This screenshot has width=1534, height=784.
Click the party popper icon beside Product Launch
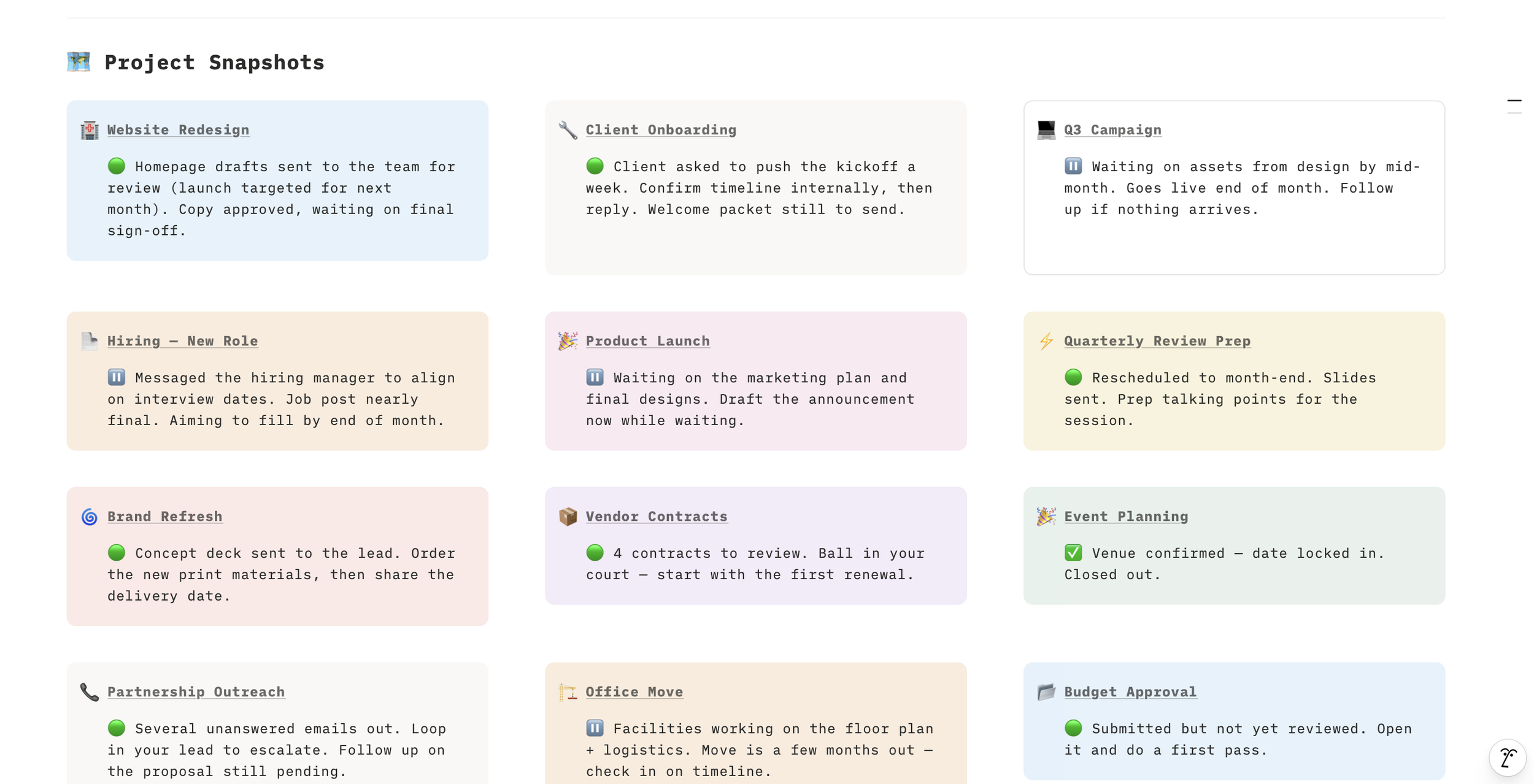tap(568, 341)
